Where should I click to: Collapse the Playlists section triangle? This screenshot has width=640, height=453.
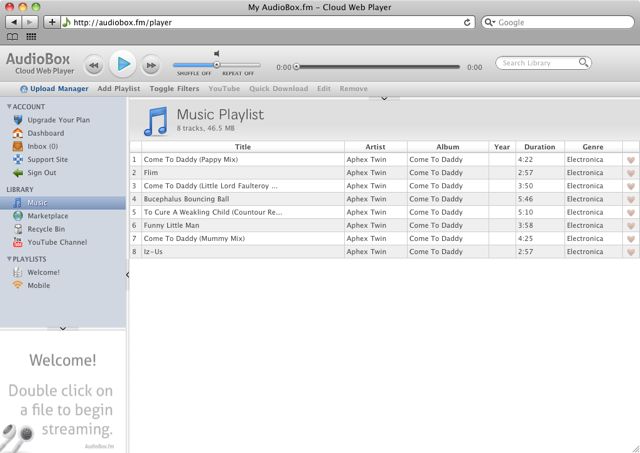pos(9,259)
